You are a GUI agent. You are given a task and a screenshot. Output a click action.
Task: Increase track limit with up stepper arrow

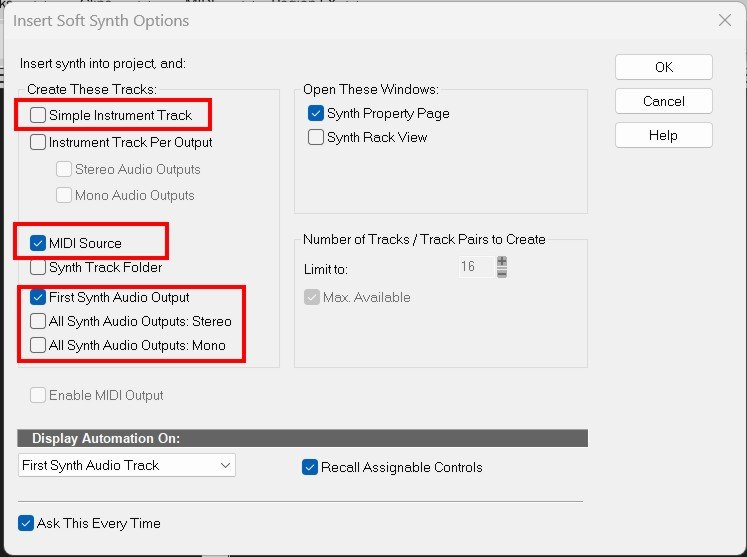click(x=502, y=262)
